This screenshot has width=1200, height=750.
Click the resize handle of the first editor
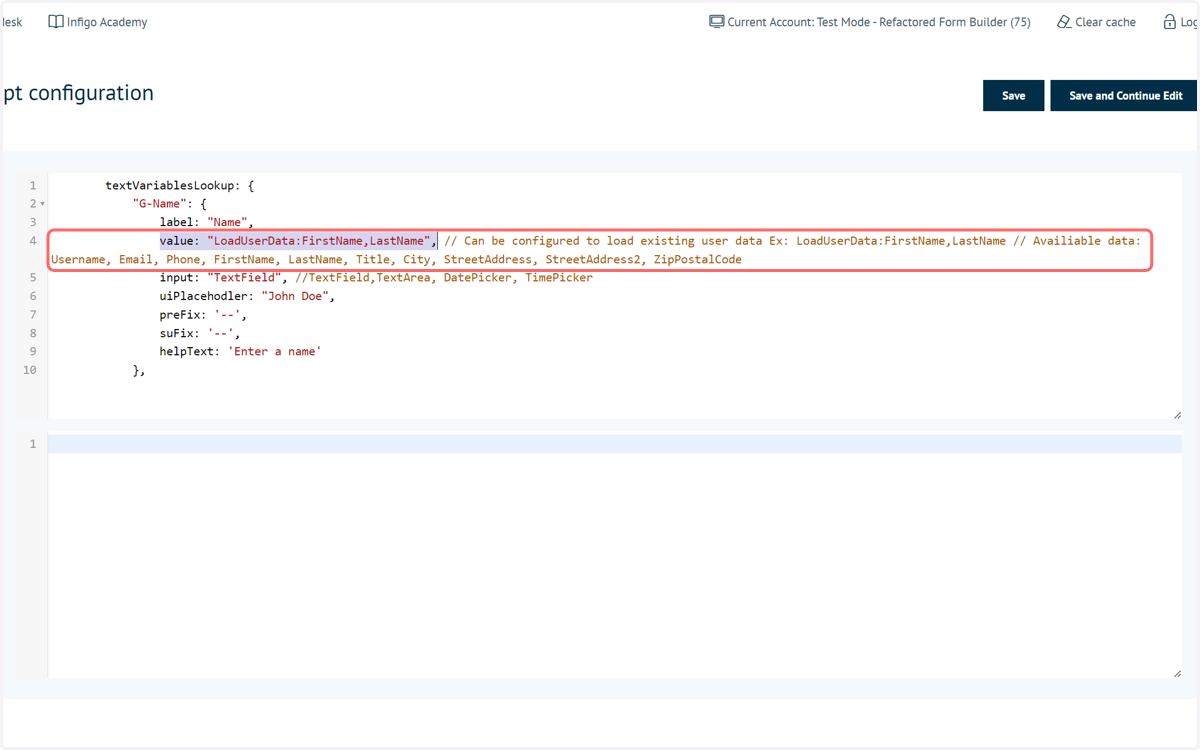(1177, 414)
